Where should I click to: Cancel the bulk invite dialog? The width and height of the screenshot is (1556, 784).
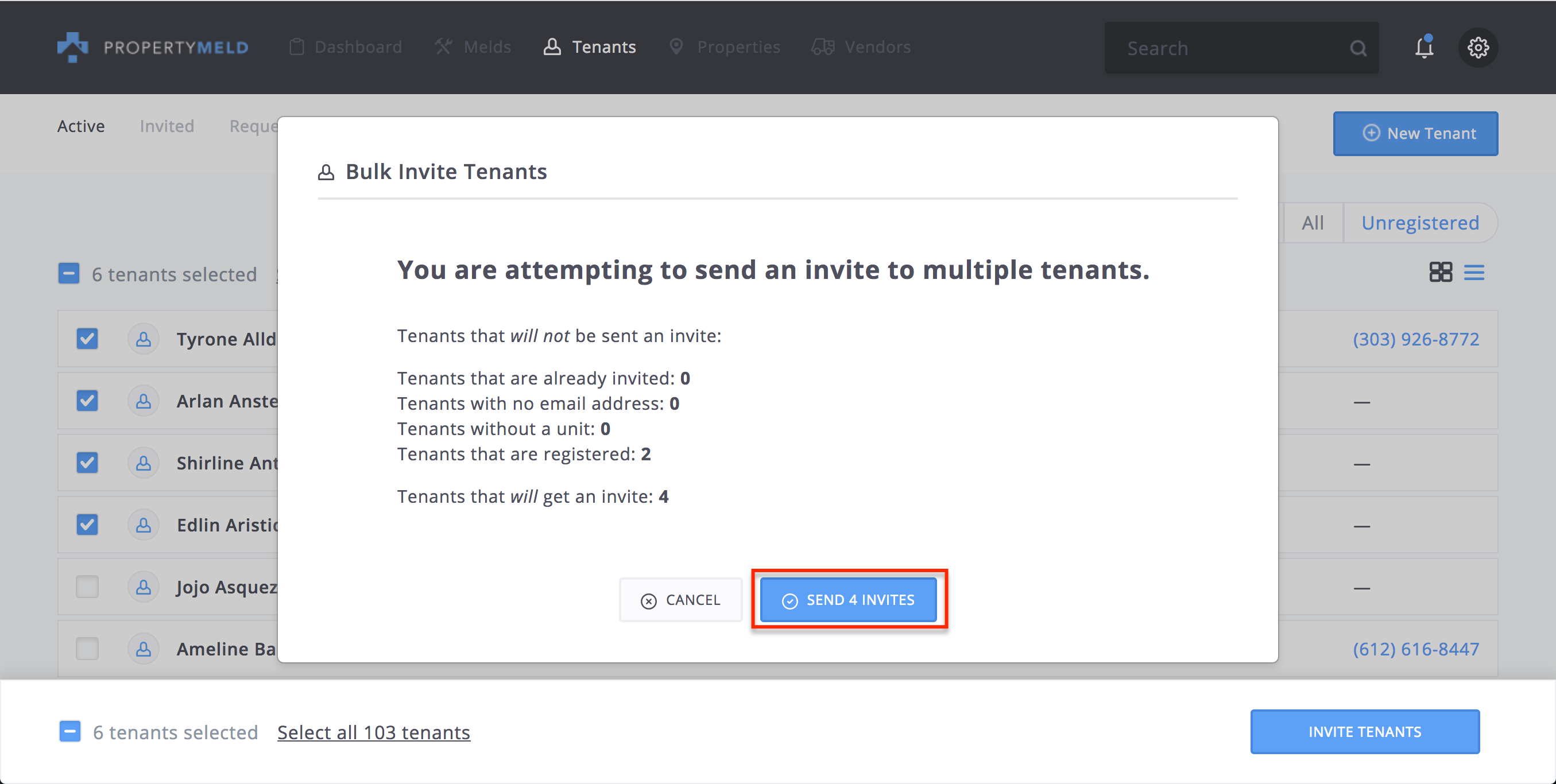[x=680, y=600]
